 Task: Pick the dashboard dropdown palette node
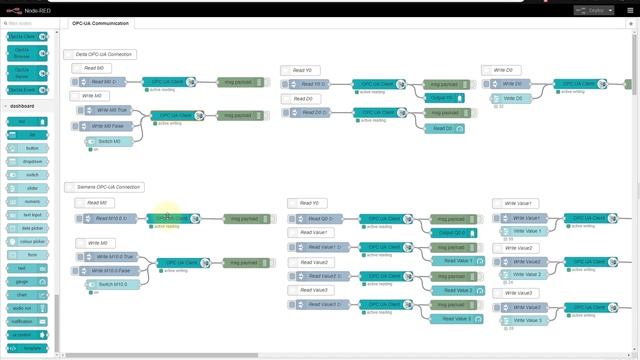(x=27, y=162)
